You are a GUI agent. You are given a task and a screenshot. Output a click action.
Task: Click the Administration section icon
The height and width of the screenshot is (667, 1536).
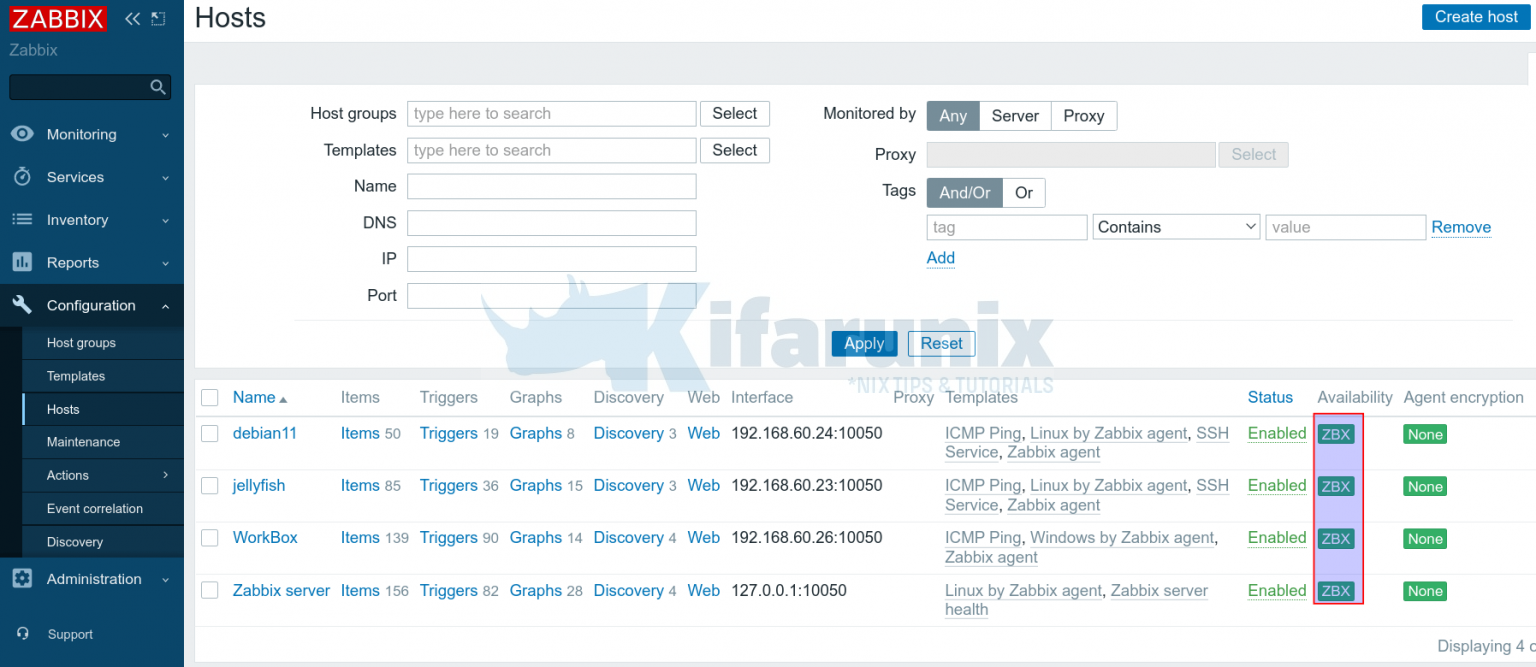23,579
